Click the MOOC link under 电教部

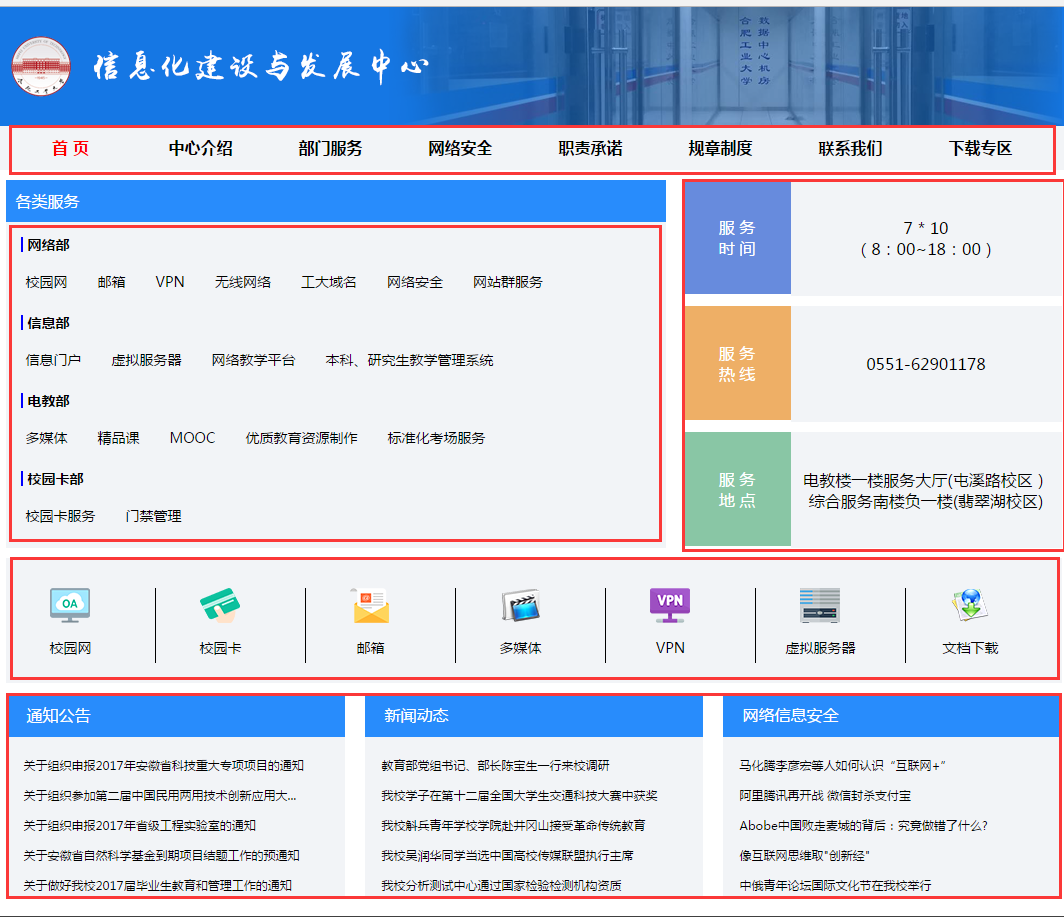(x=192, y=438)
